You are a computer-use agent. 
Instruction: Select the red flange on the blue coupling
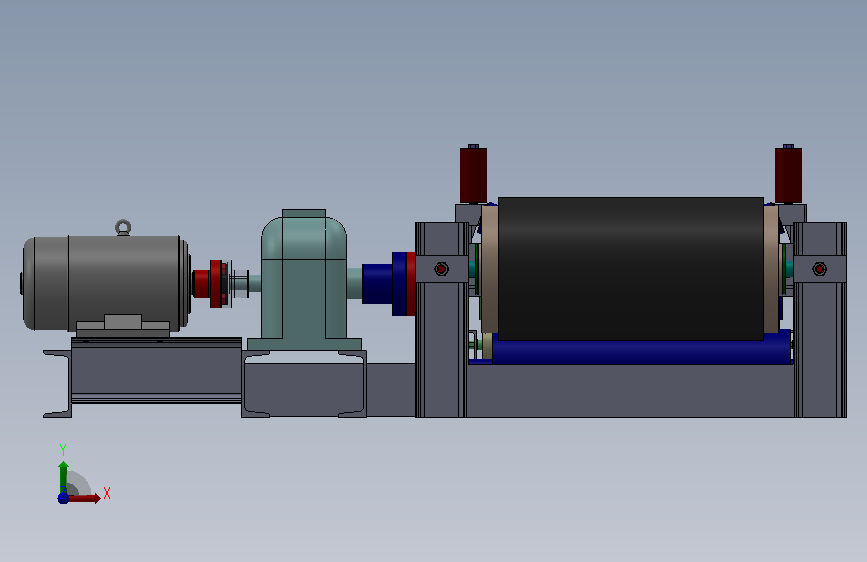click(411, 283)
